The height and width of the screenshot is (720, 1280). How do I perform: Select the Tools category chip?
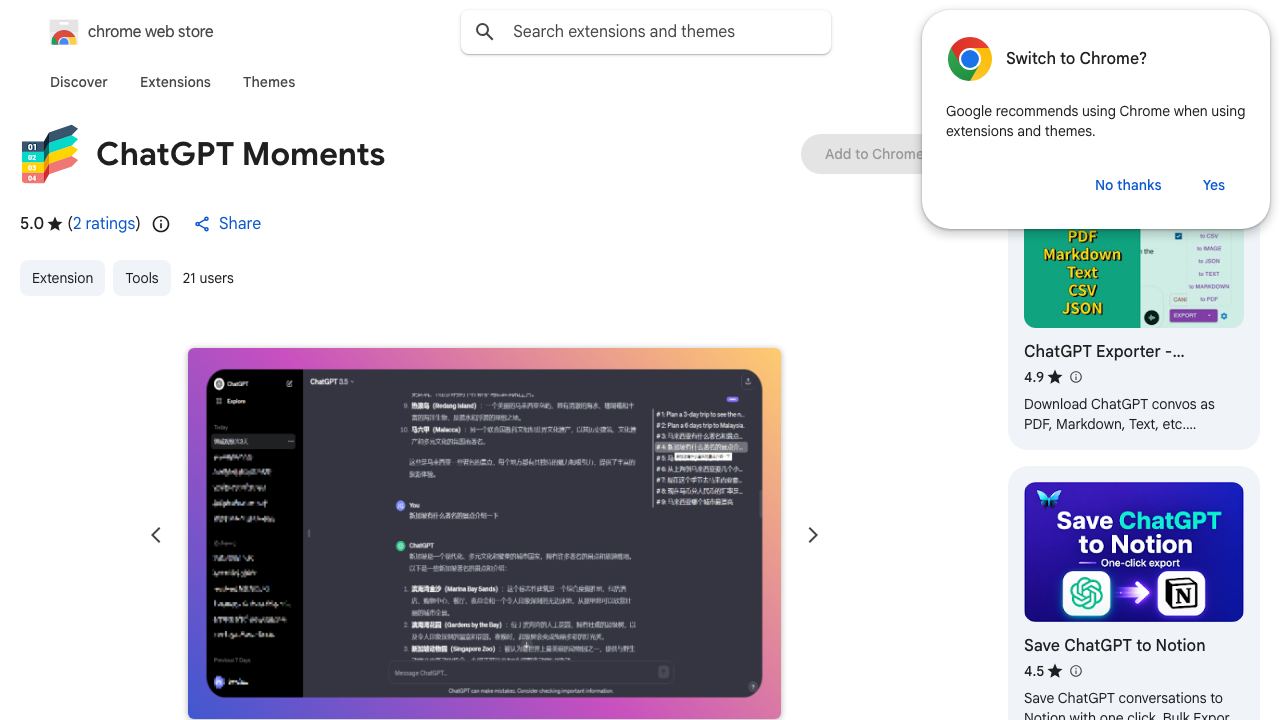click(142, 278)
